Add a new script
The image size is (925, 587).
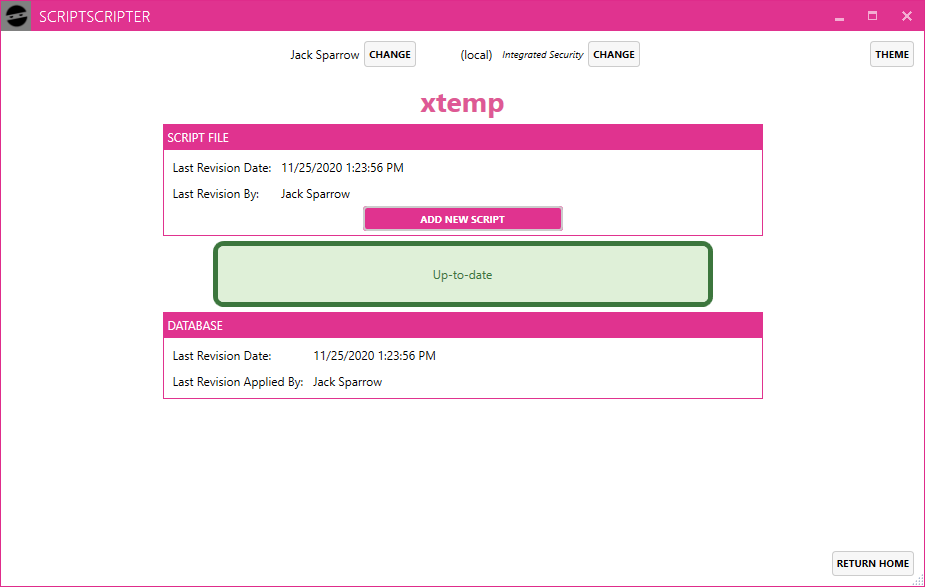tap(462, 219)
